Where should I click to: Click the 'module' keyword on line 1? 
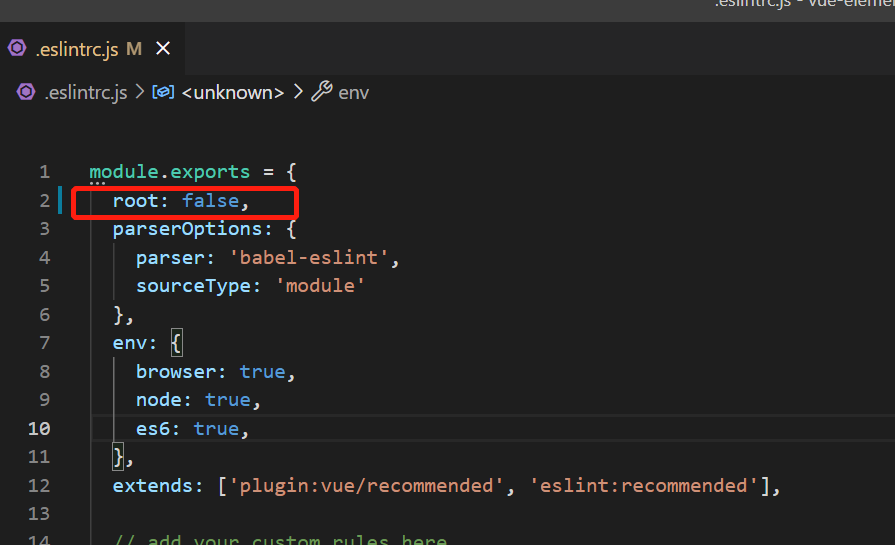pyautogui.click(x=124, y=172)
